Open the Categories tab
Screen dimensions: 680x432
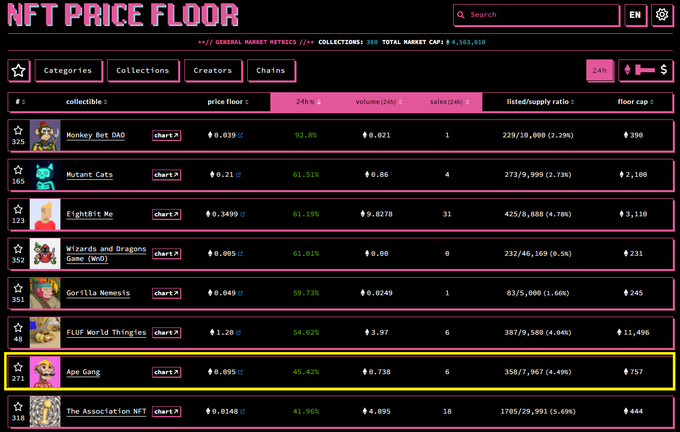[x=68, y=70]
